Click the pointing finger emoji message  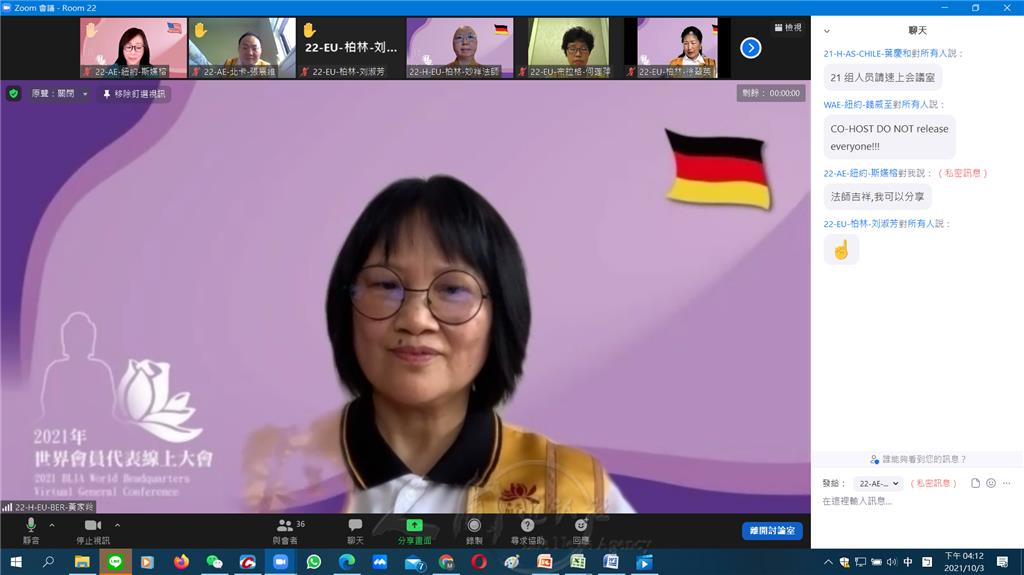tap(841, 250)
